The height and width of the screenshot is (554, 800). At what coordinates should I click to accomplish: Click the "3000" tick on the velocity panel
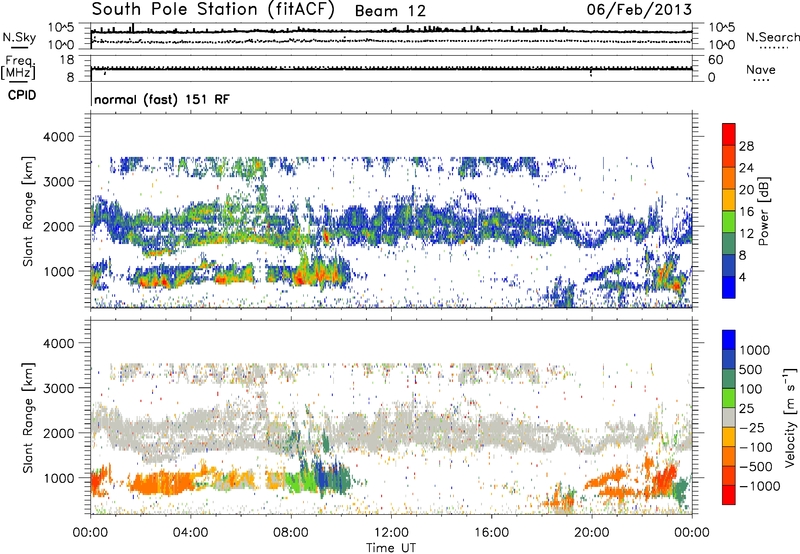tap(58, 388)
